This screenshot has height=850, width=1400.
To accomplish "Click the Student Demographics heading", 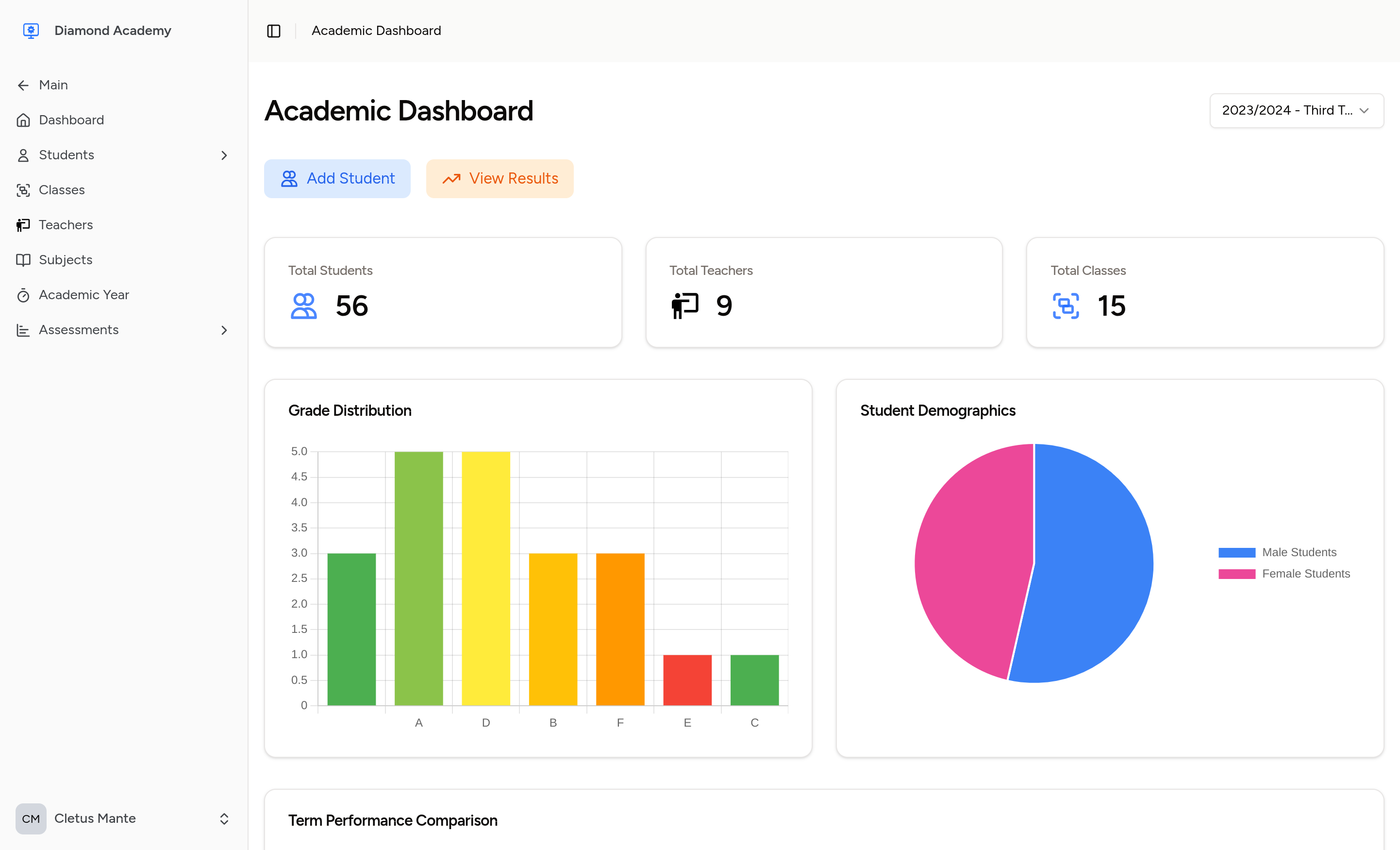I will coord(937,410).
